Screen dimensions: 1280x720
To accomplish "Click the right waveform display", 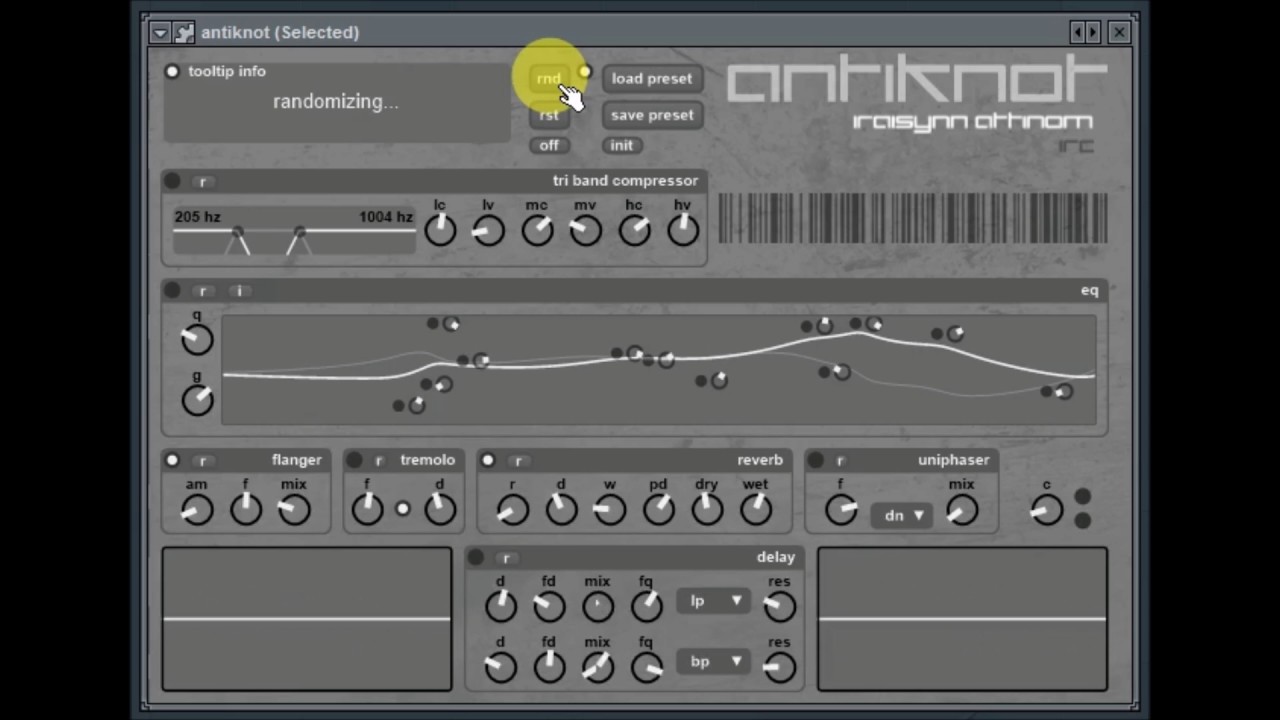I will click(x=962, y=619).
